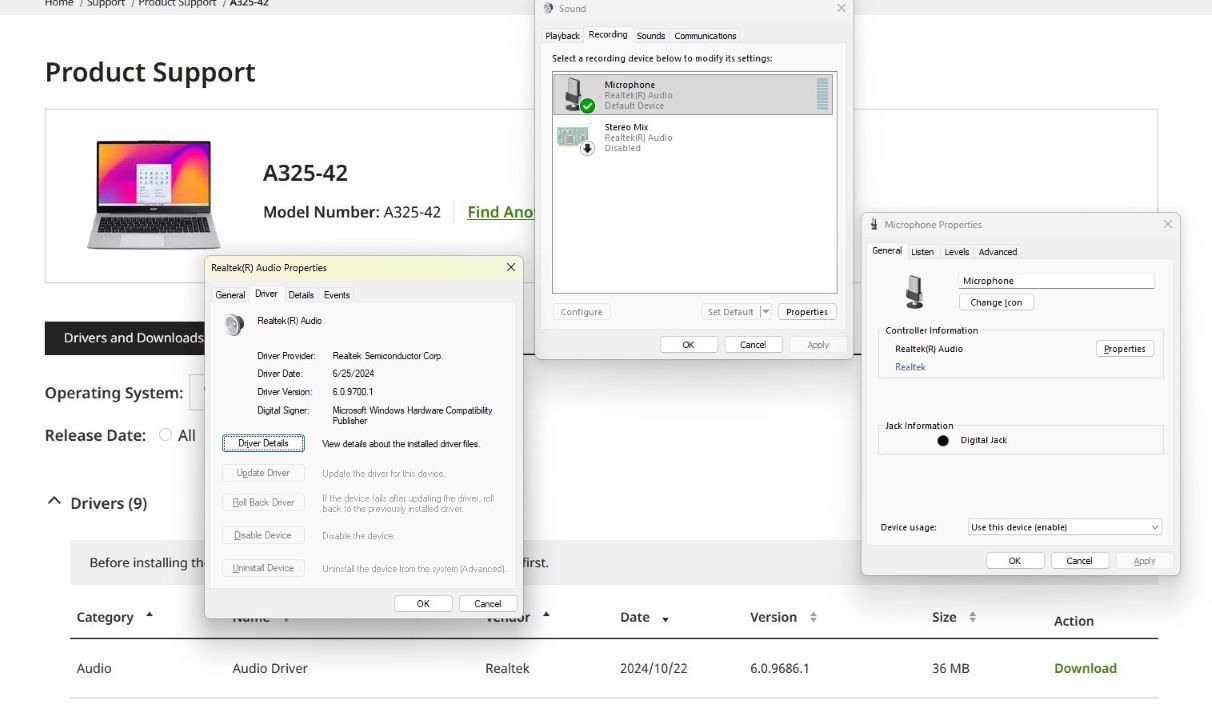The image size is (1212, 705).
Task: Click the 36 MB size cell
Action: coord(950,668)
